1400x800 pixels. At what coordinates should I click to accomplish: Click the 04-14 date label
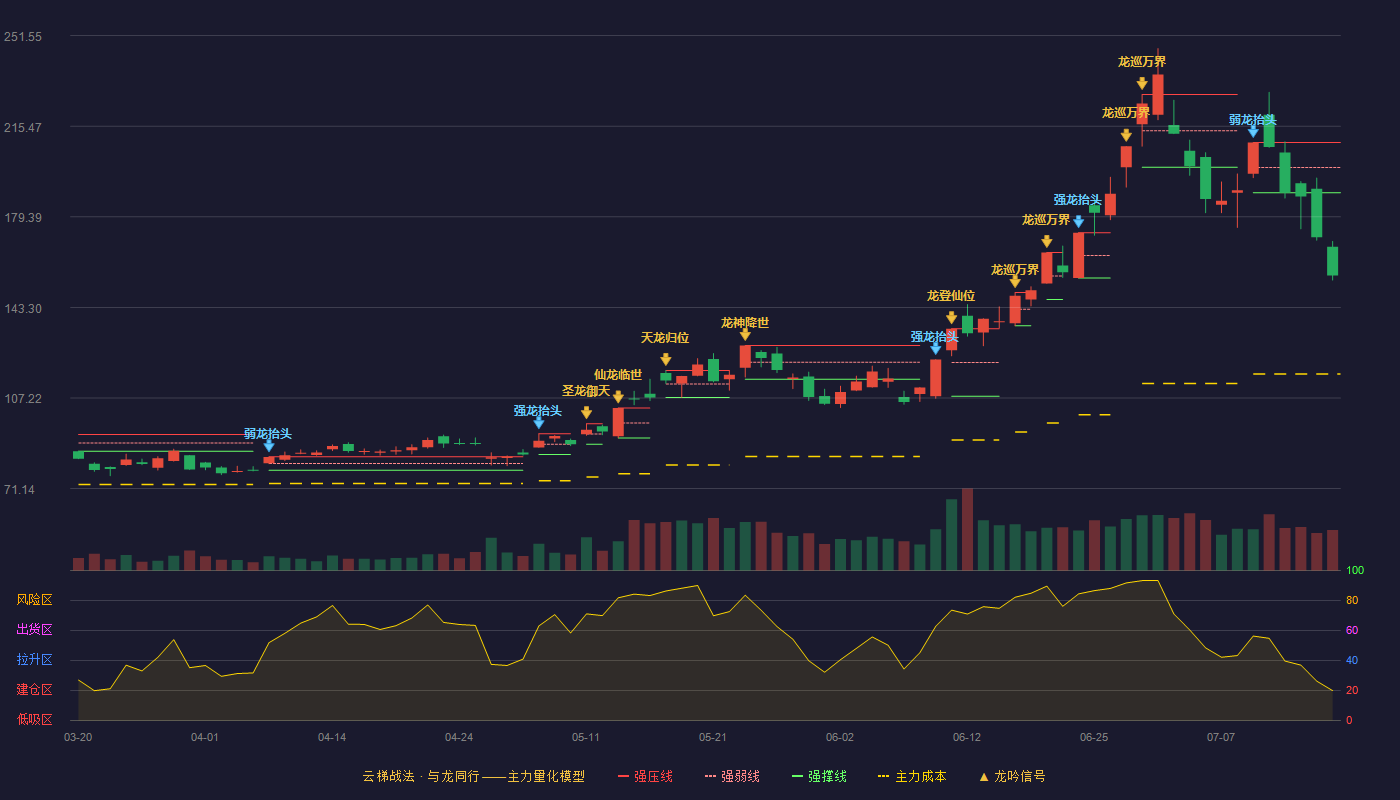pyautogui.click(x=332, y=737)
